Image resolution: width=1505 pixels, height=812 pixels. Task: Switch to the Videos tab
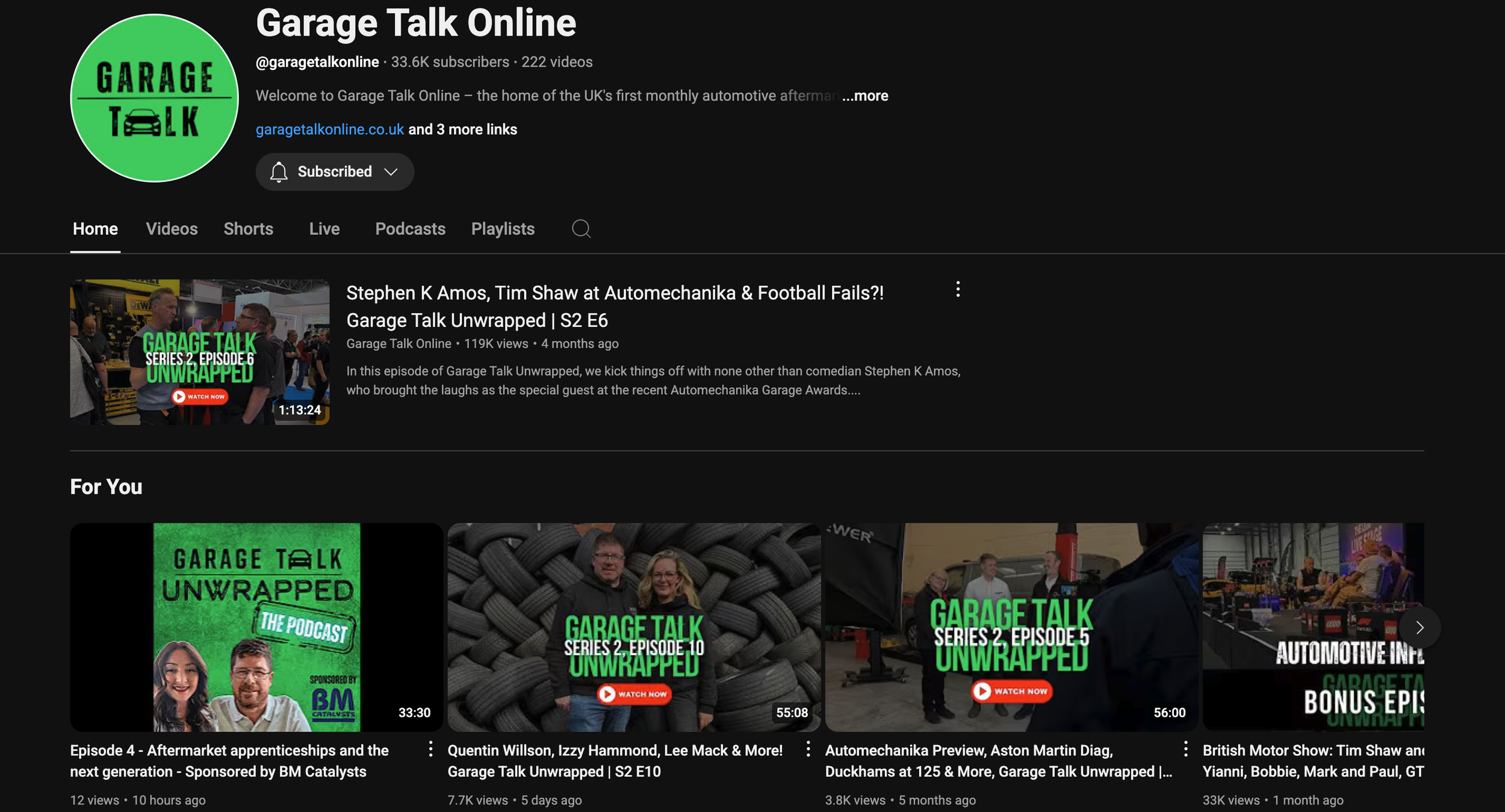point(172,229)
